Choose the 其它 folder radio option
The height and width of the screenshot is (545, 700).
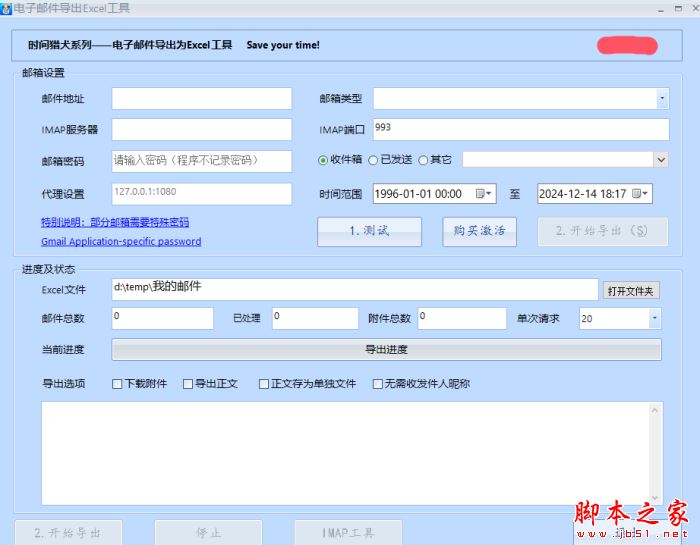[423, 160]
